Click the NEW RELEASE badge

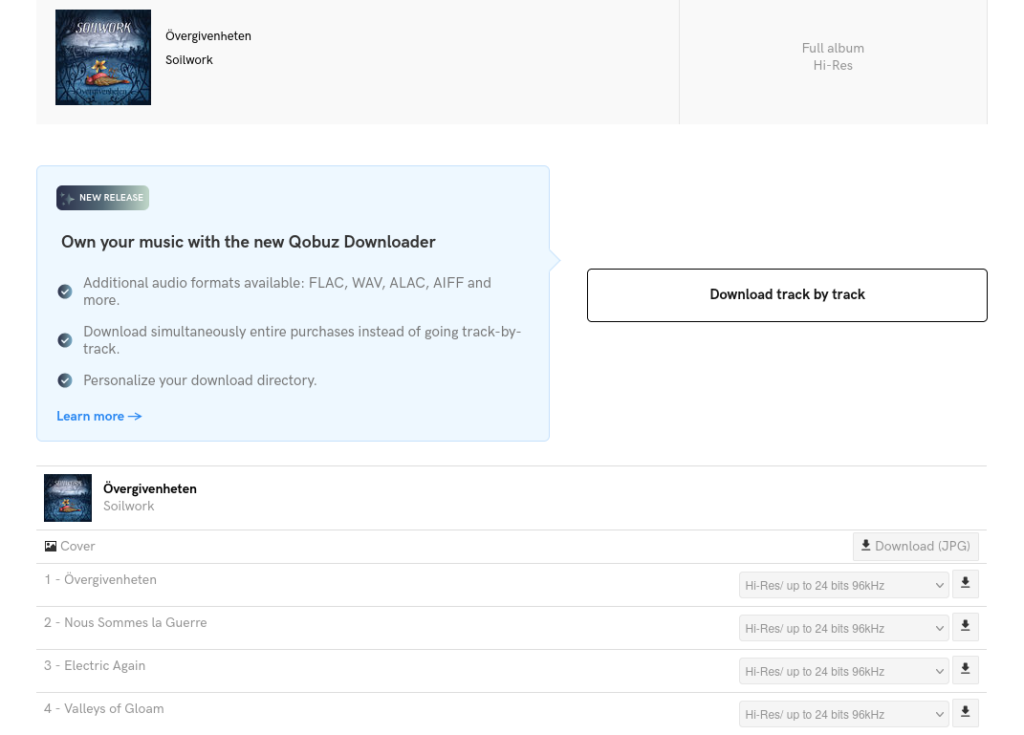point(103,197)
